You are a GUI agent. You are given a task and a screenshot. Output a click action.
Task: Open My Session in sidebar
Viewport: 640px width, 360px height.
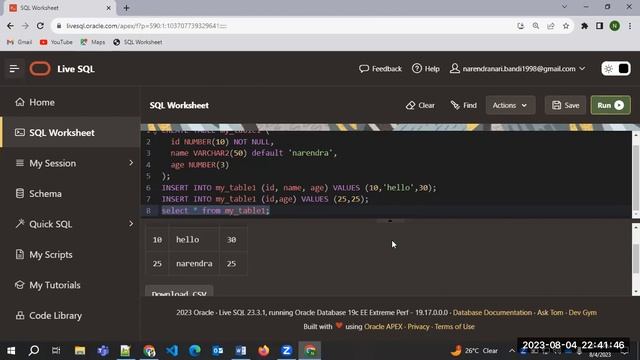pos(53,163)
